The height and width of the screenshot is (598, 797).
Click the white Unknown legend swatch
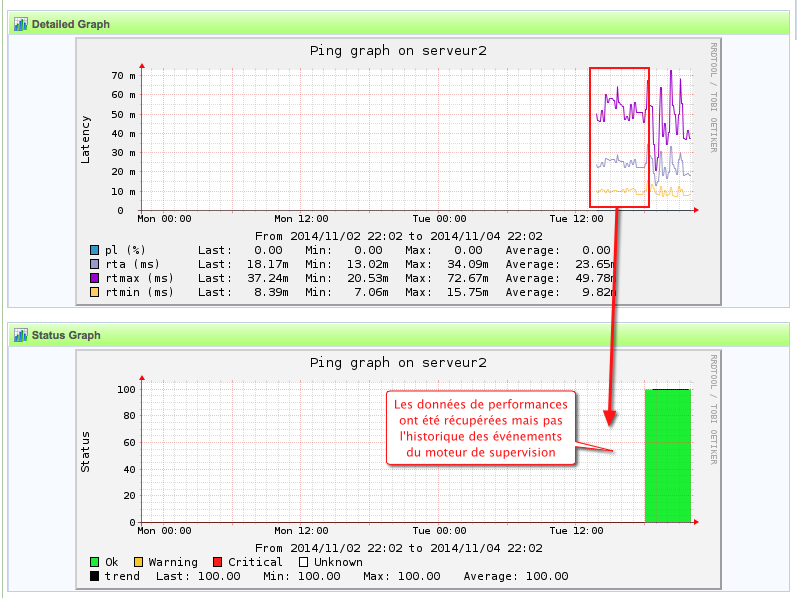click(x=303, y=562)
